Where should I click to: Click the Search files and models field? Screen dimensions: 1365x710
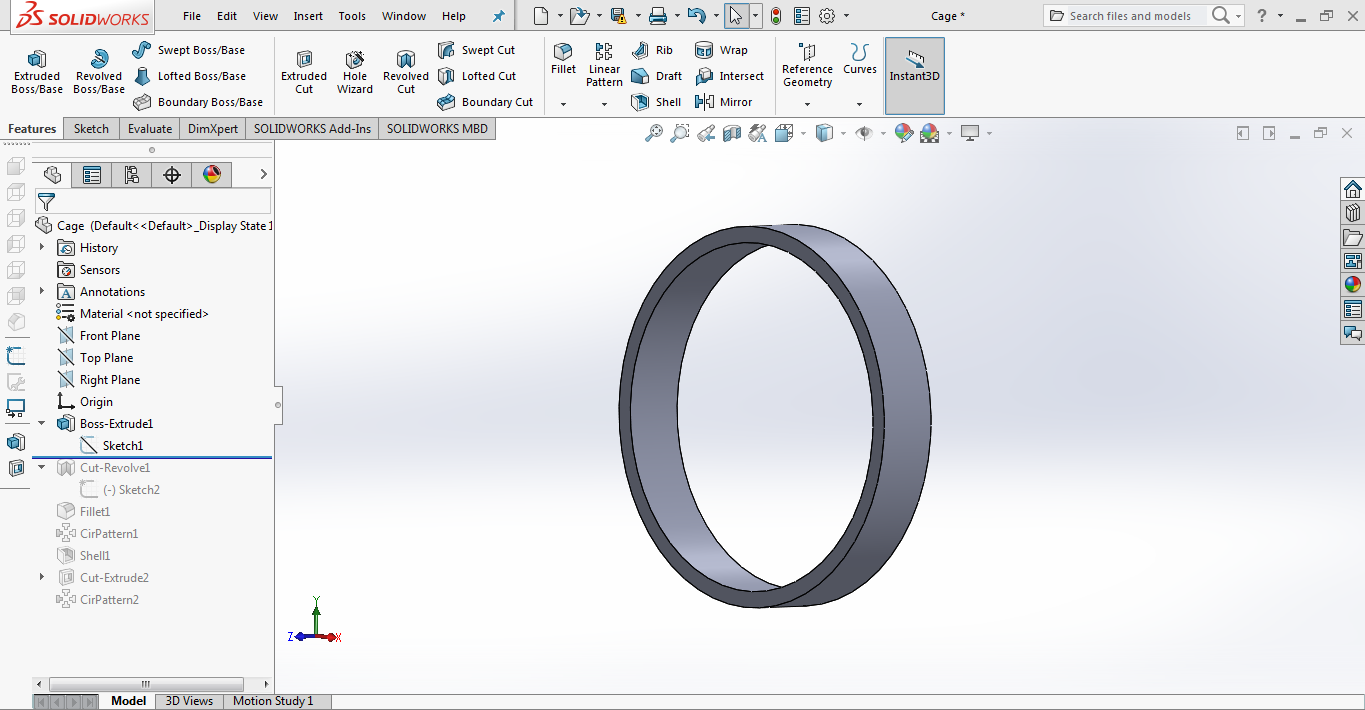pyautogui.click(x=1130, y=16)
